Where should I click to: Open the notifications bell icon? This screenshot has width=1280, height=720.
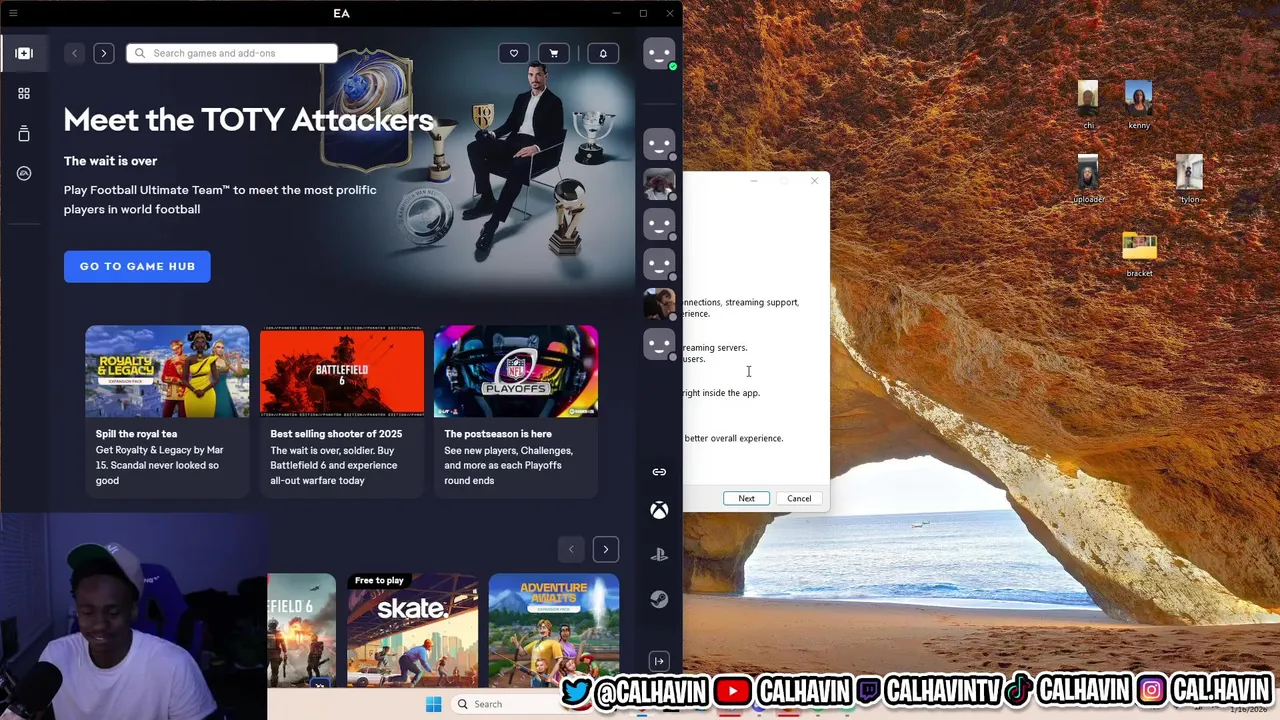[603, 53]
